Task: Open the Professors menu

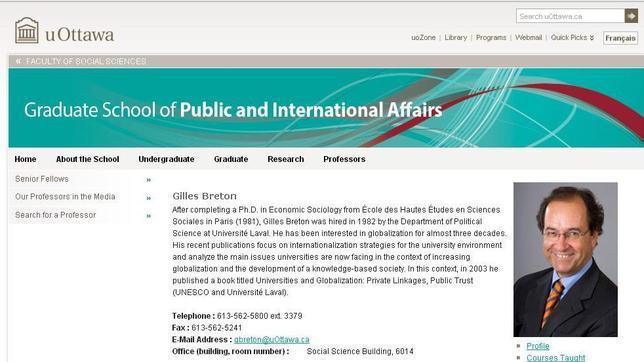Action: point(344,159)
